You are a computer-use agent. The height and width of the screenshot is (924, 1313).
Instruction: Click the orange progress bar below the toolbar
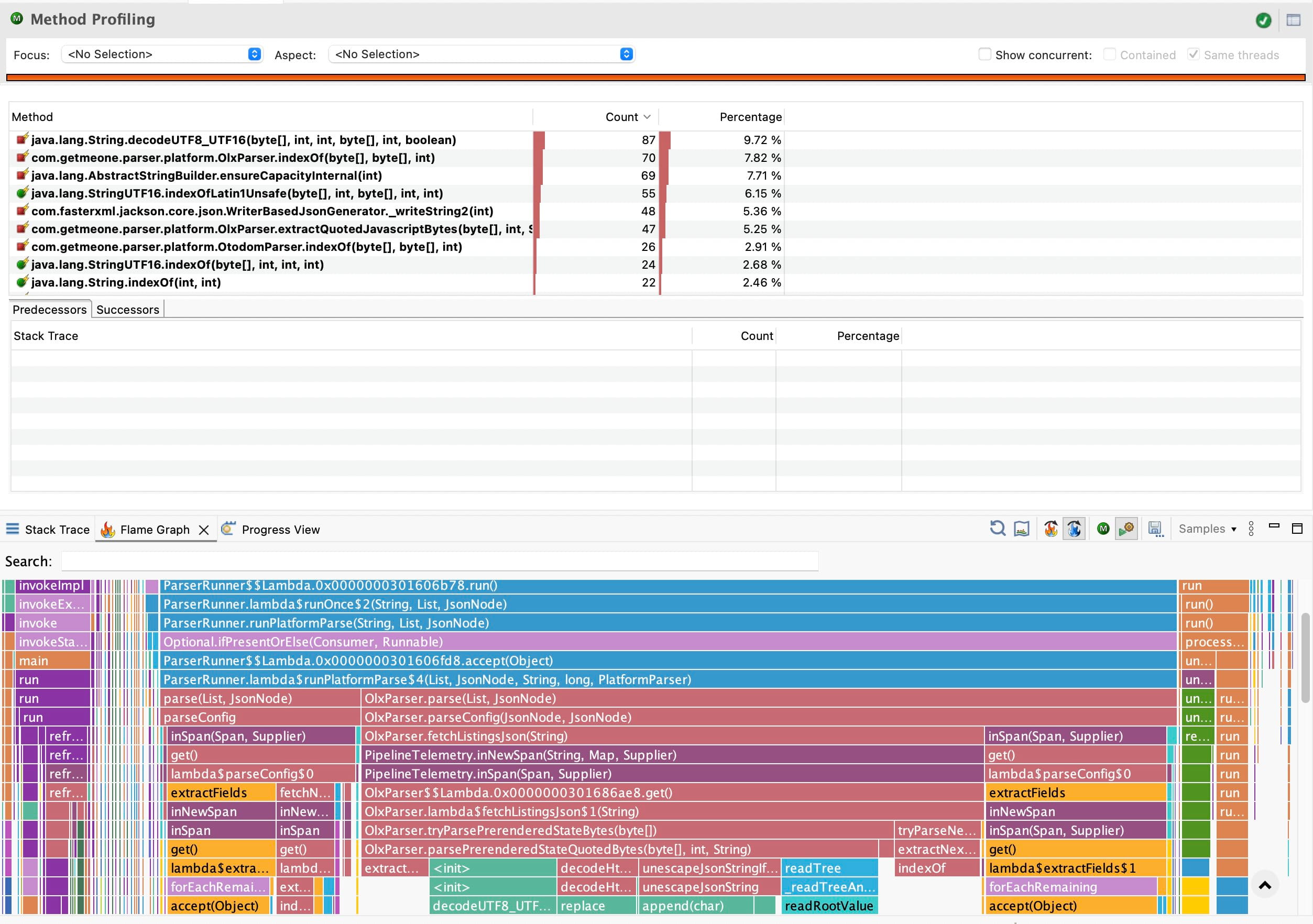tap(656, 76)
